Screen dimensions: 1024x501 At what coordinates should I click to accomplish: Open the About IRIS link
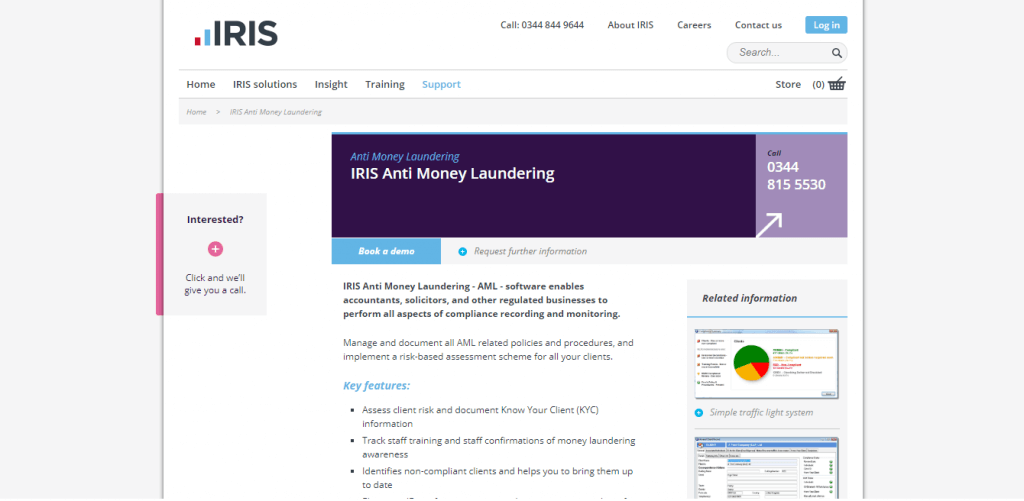(x=630, y=25)
